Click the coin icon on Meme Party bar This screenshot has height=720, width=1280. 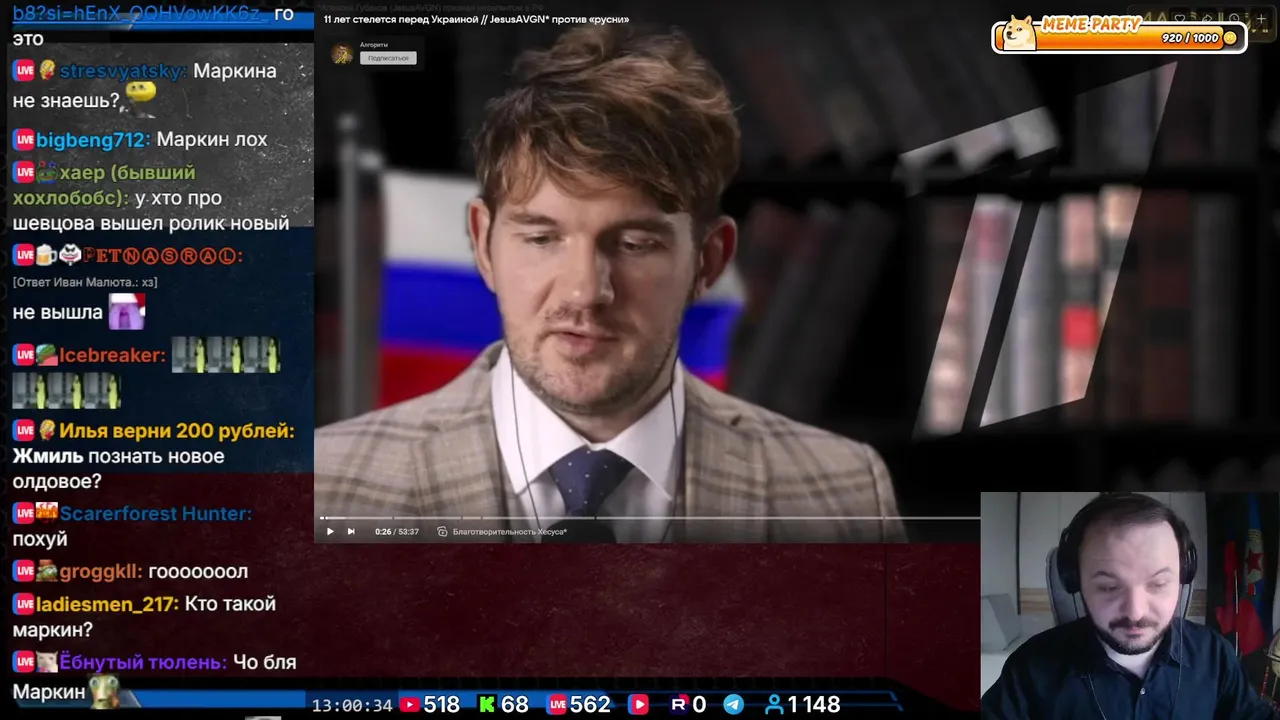click(1230, 38)
